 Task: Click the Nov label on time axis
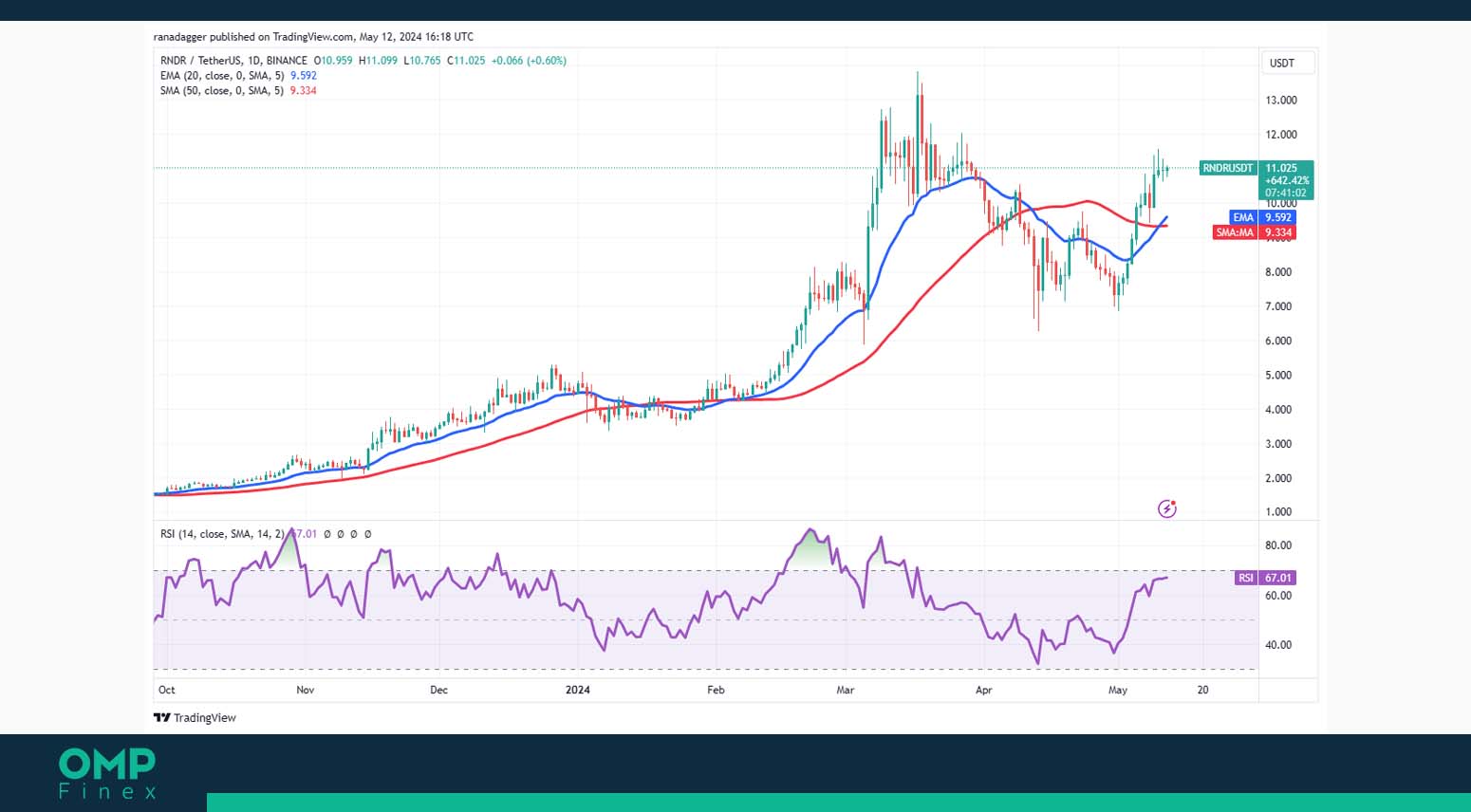click(x=305, y=690)
